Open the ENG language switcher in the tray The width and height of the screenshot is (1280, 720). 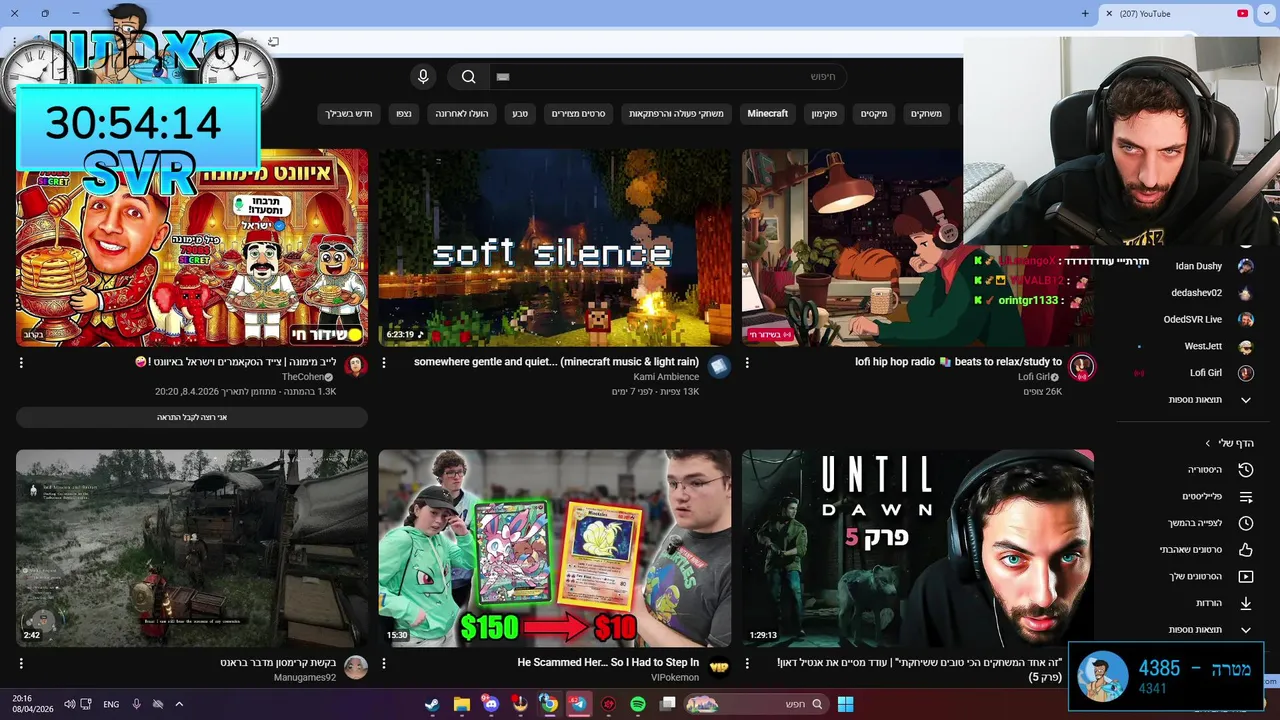coord(111,704)
